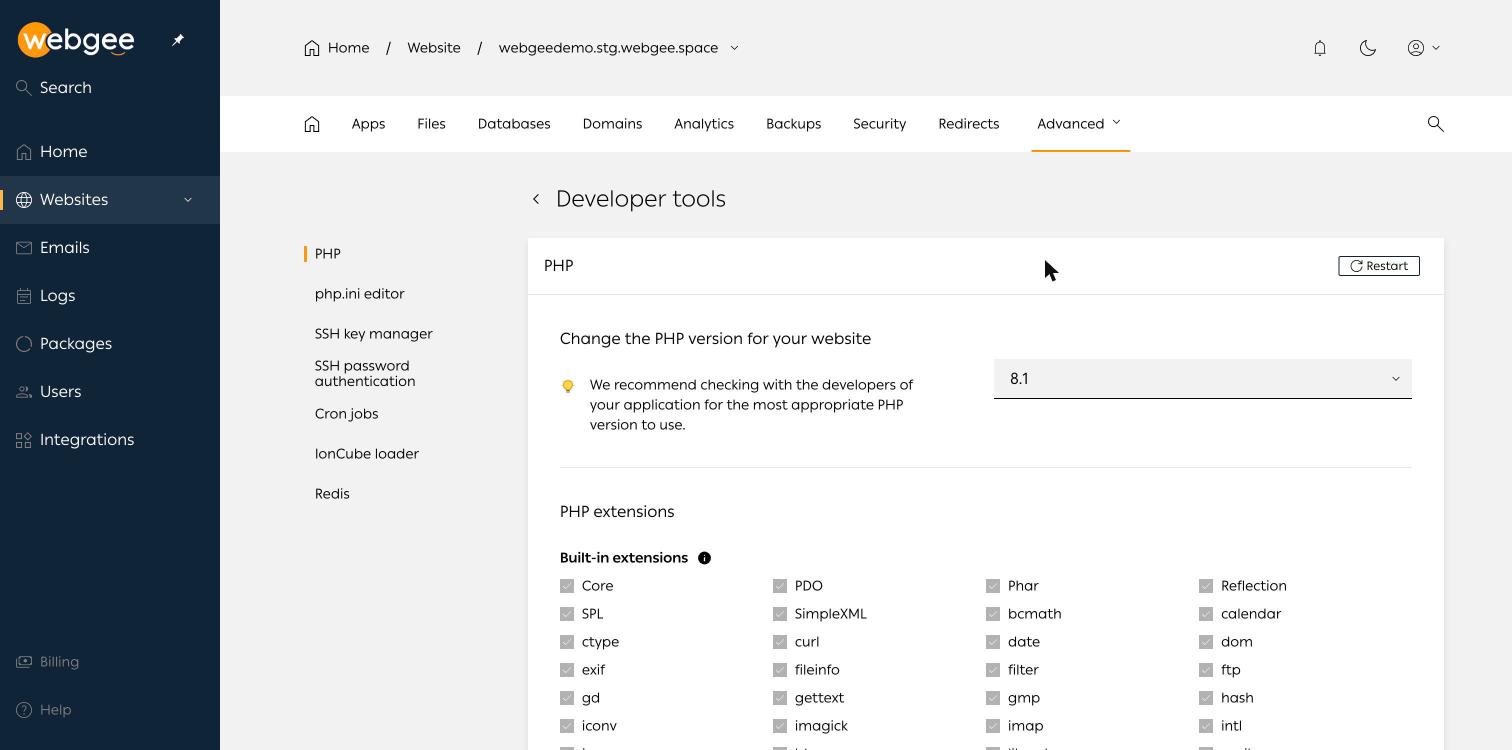This screenshot has width=1512, height=750.
Task: Toggle Reflection extension checkbox
Action: pyautogui.click(x=1206, y=586)
